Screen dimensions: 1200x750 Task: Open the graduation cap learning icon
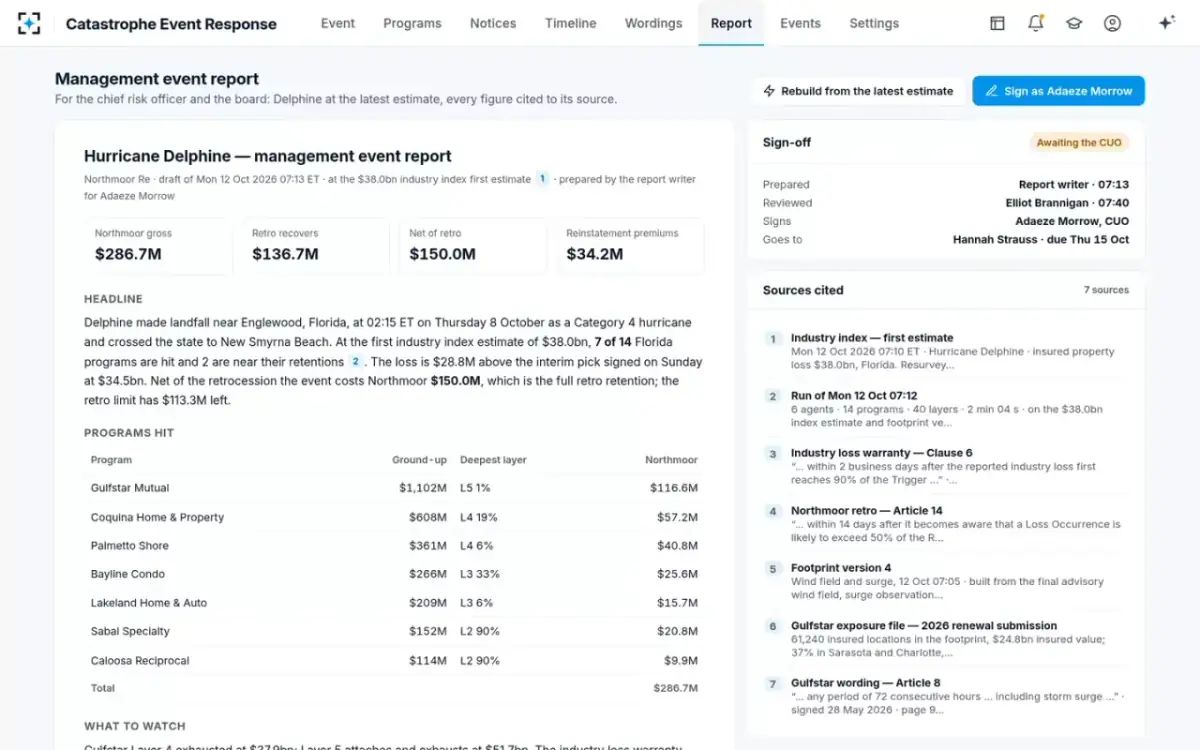pos(1074,23)
